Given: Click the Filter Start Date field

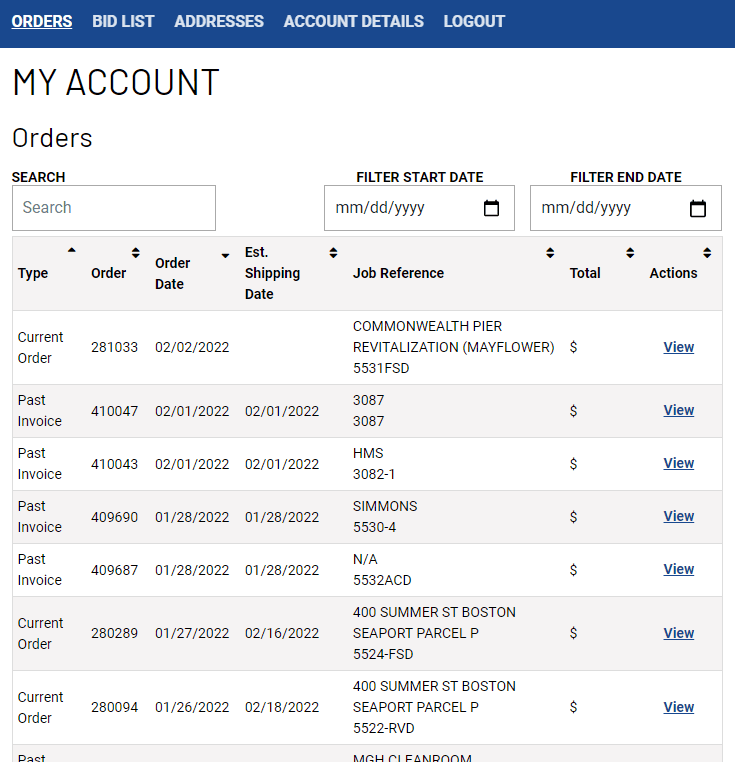Looking at the screenshot, I should pyautogui.click(x=419, y=208).
